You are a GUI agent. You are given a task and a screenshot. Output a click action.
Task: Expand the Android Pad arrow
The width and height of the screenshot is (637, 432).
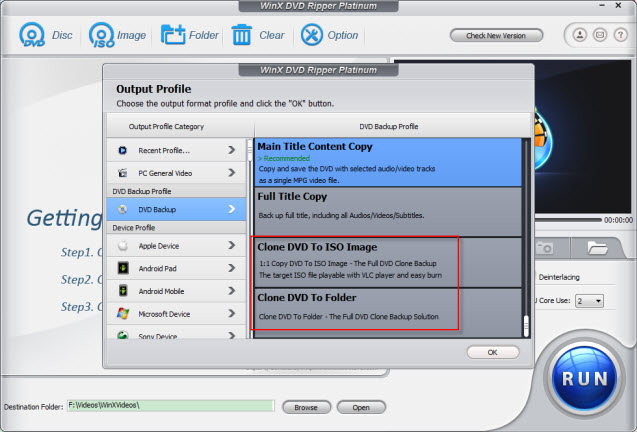tap(232, 268)
